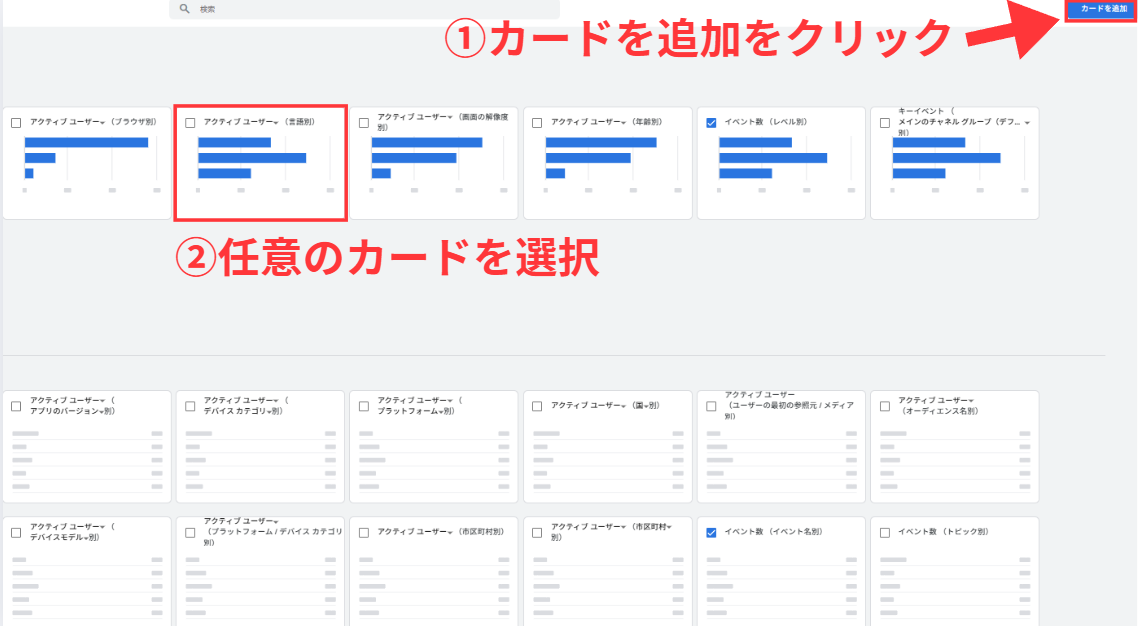
Task: Click the 年齢別 card bar chart
Action: pyautogui.click(x=601, y=158)
